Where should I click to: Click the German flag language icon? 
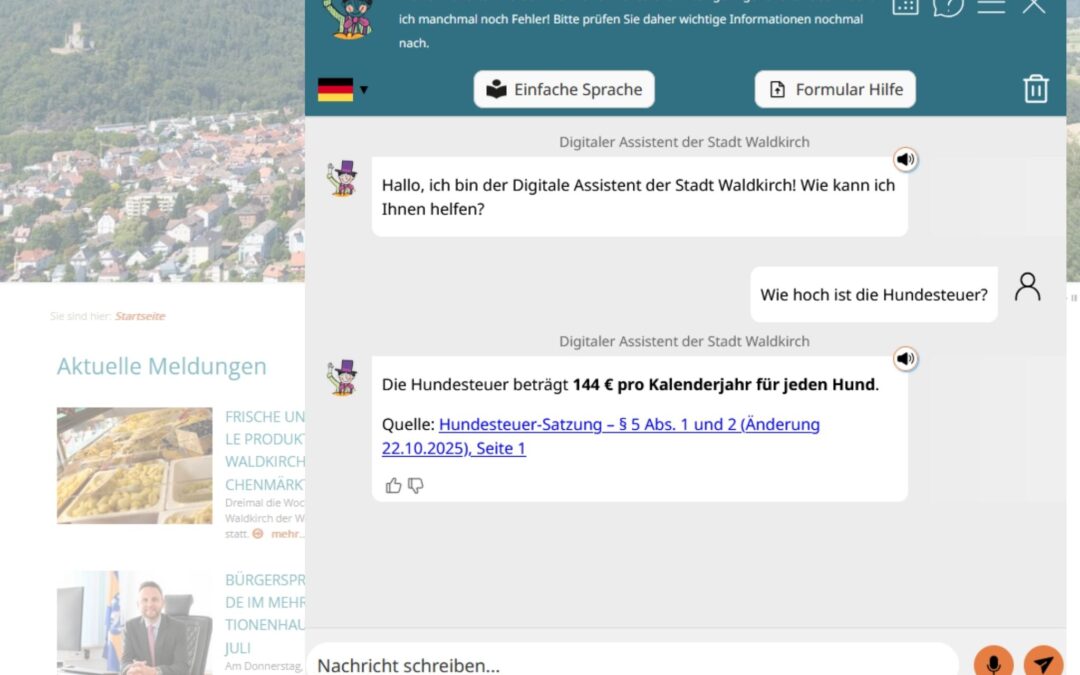pyautogui.click(x=335, y=90)
